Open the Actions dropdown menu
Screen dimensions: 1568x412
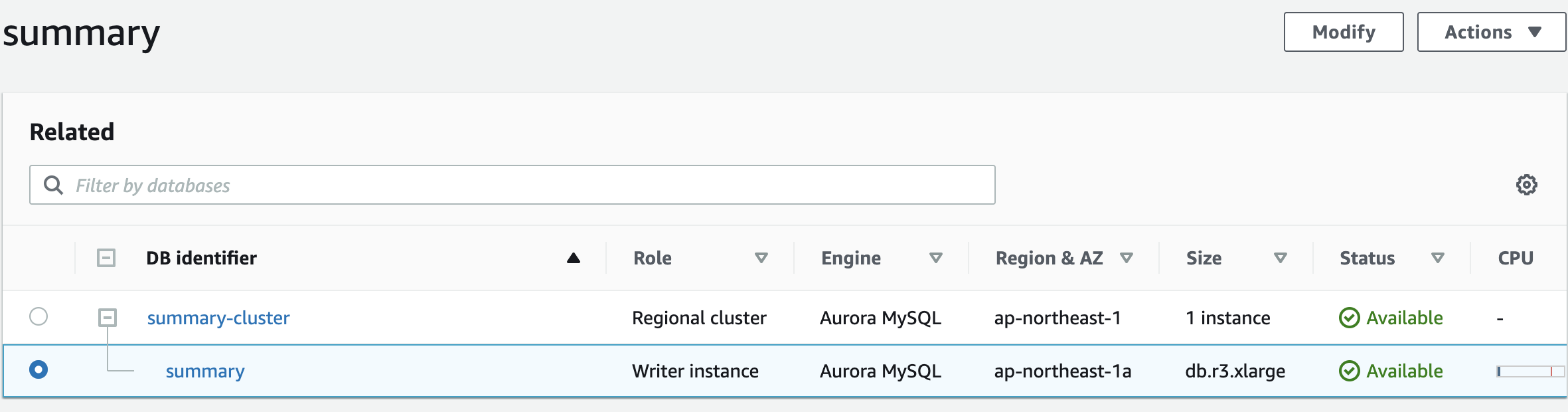point(1491,32)
